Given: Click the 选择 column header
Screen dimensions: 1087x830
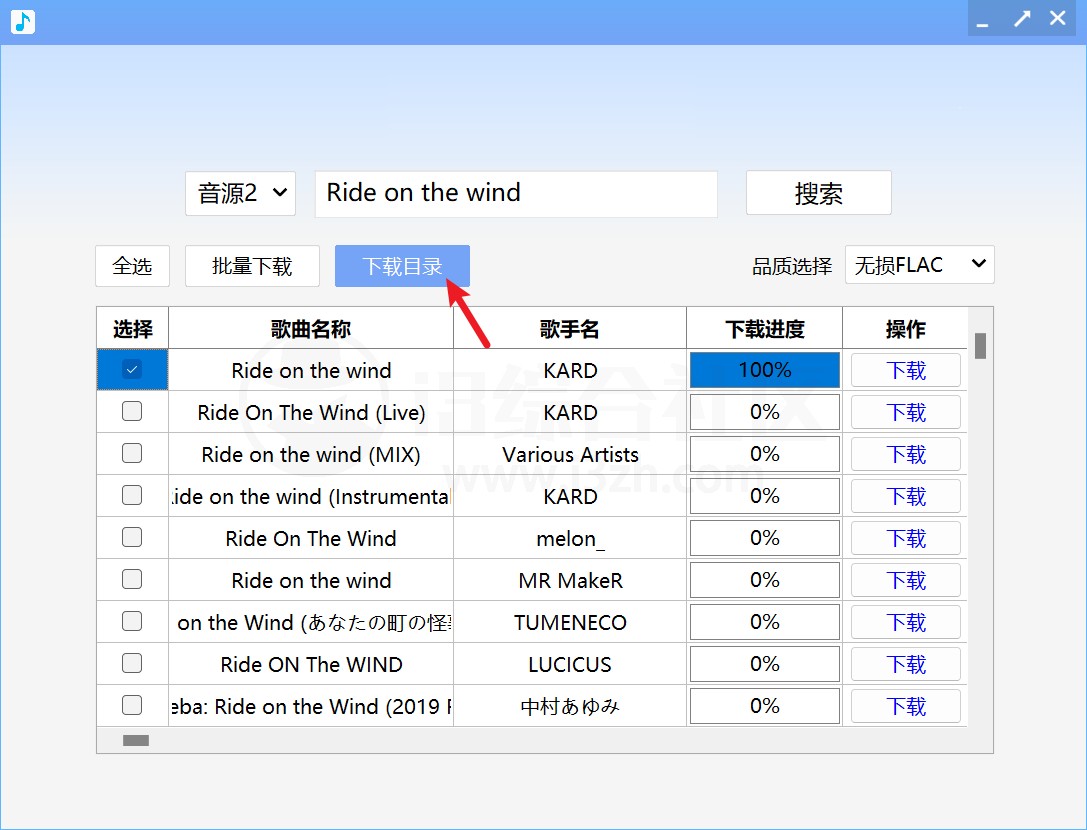Looking at the screenshot, I should click(x=132, y=328).
